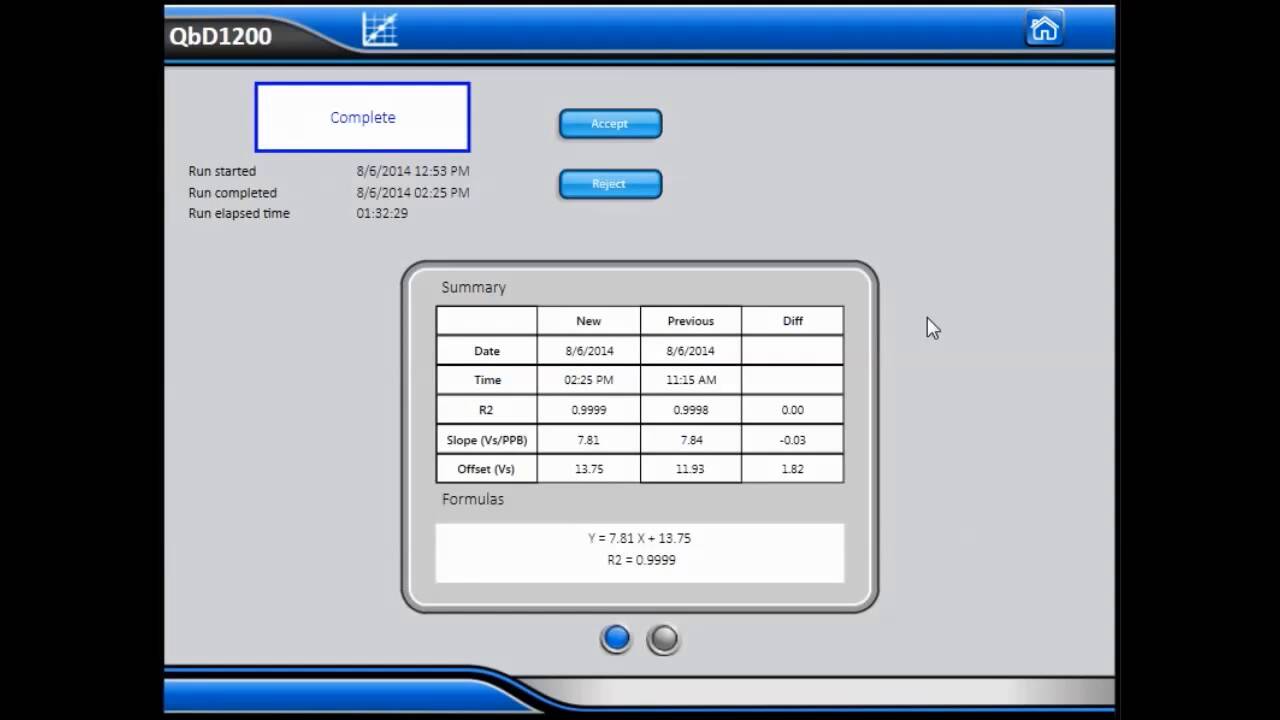Screen dimensions: 1280x720
Task: Click the R2 = 0.9999 formula line
Action: coord(641,560)
